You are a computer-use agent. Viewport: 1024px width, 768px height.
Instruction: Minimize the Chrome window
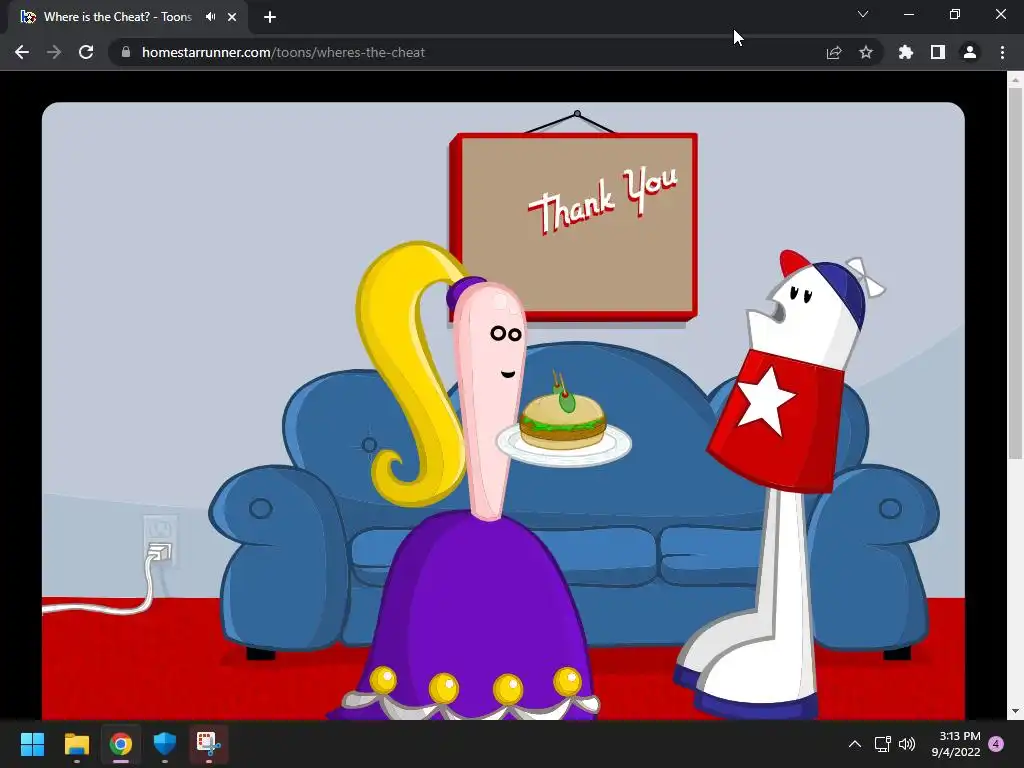coord(908,14)
